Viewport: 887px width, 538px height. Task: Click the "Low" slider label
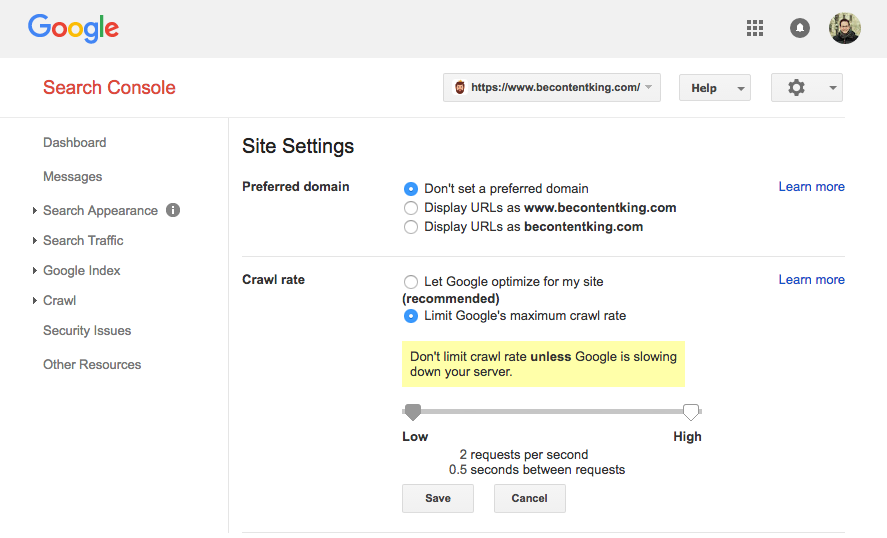[x=415, y=437]
